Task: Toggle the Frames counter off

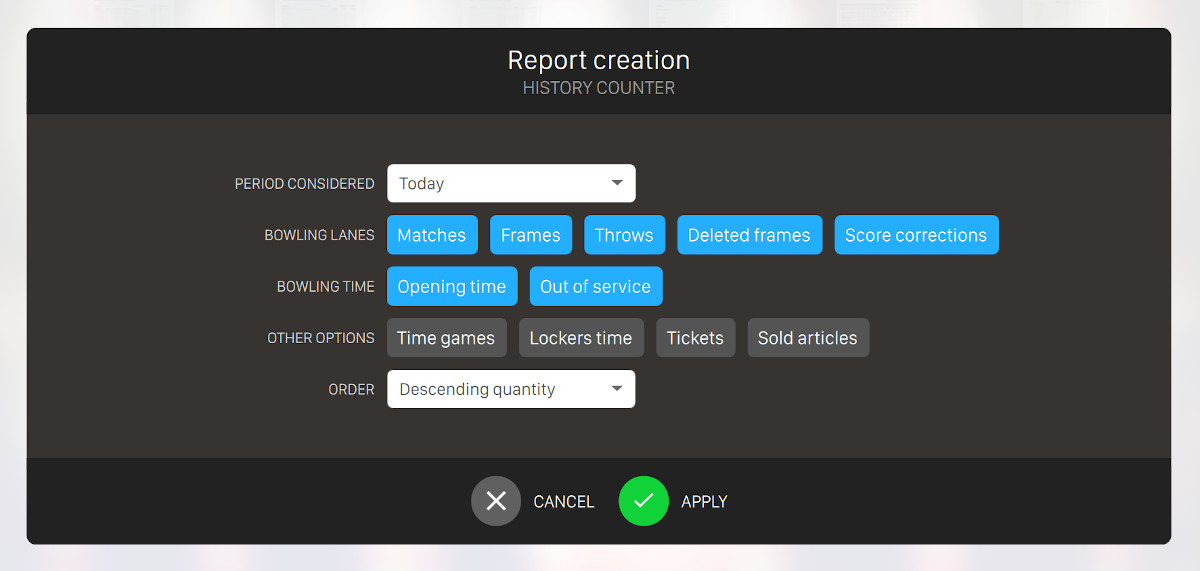Action: point(531,235)
